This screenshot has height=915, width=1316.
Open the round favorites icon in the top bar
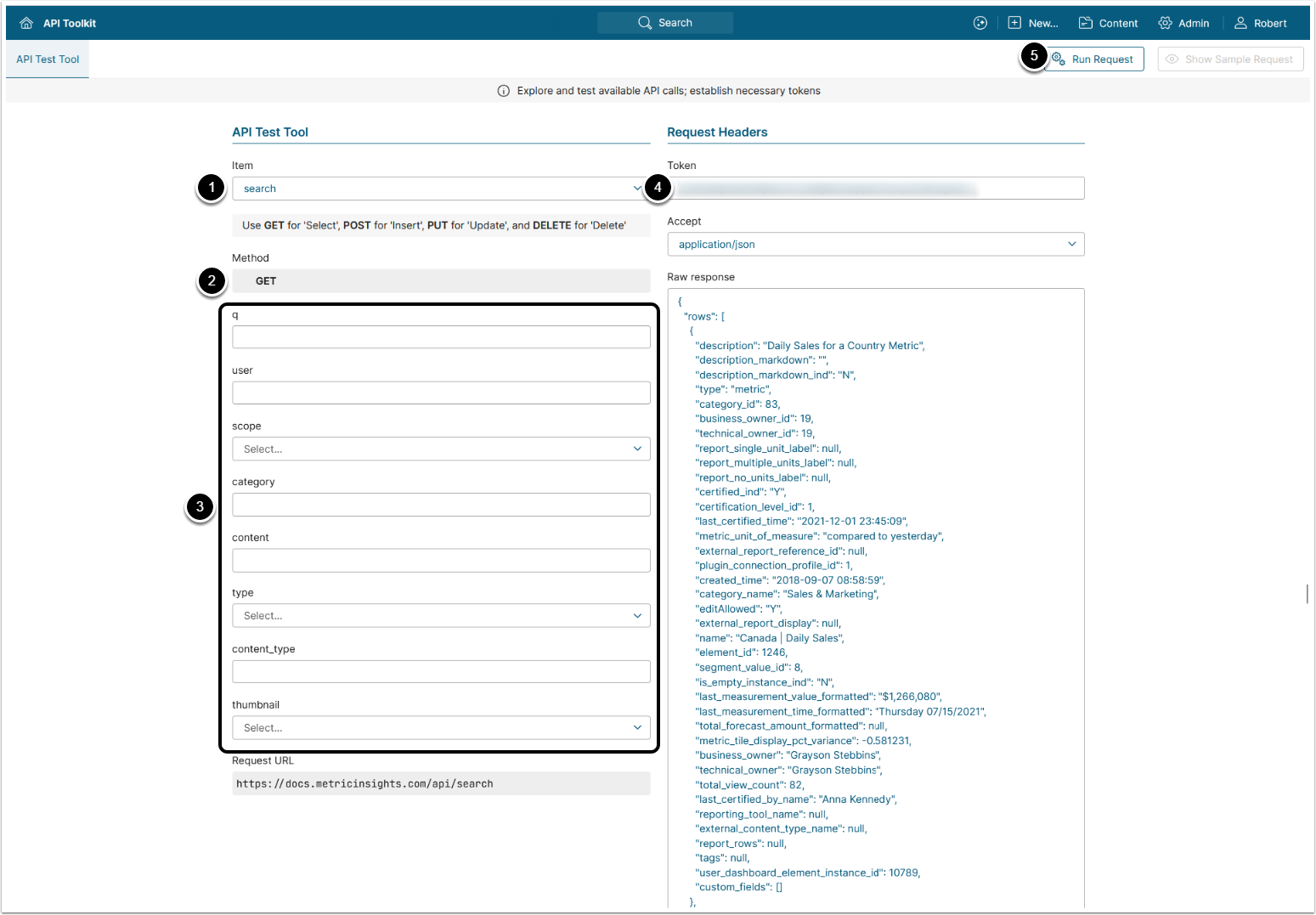980,23
